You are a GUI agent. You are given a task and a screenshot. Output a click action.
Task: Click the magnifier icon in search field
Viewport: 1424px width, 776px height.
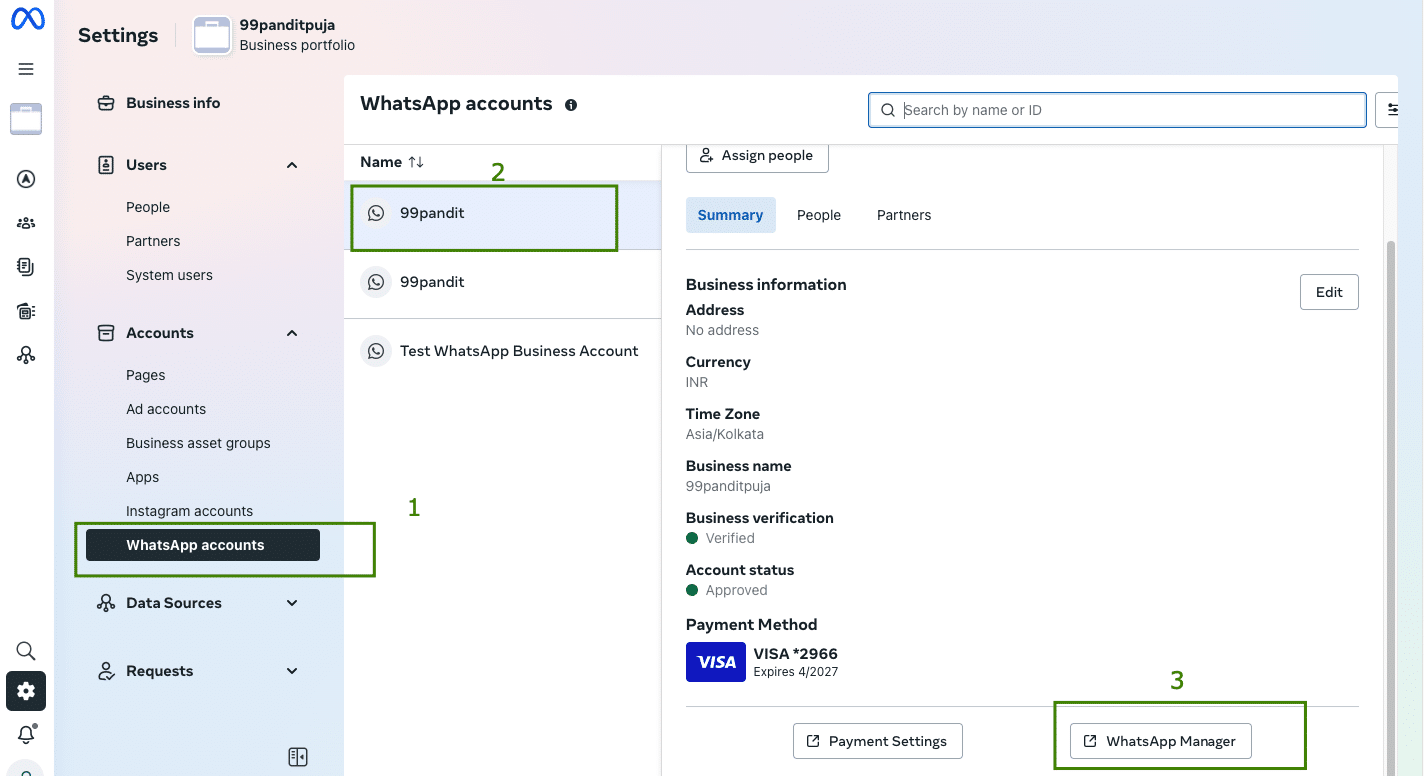pyautogui.click(x=887, y=110)
